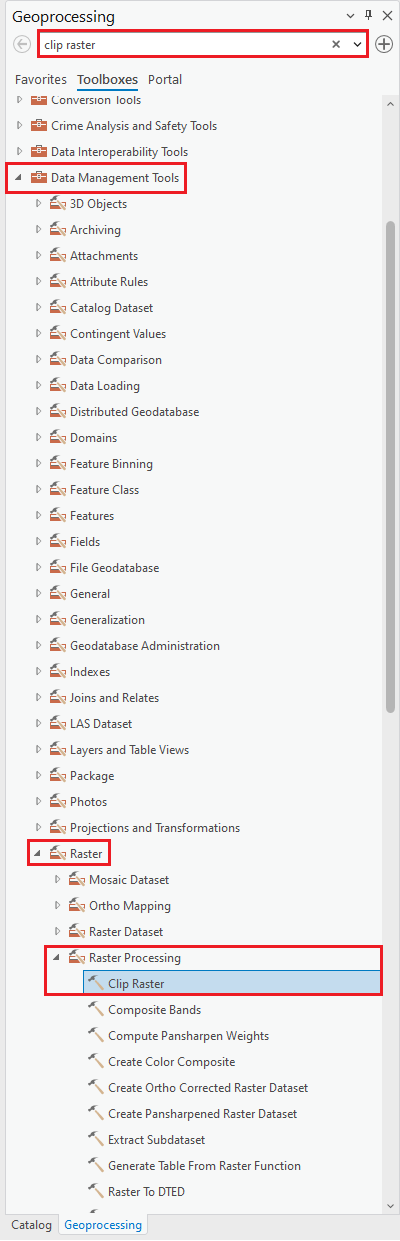Image resolution: width=400 pixels, height=1241 pixels.
Task: Click the Composite Bands hammer icon
Action: coord(96,1010)
